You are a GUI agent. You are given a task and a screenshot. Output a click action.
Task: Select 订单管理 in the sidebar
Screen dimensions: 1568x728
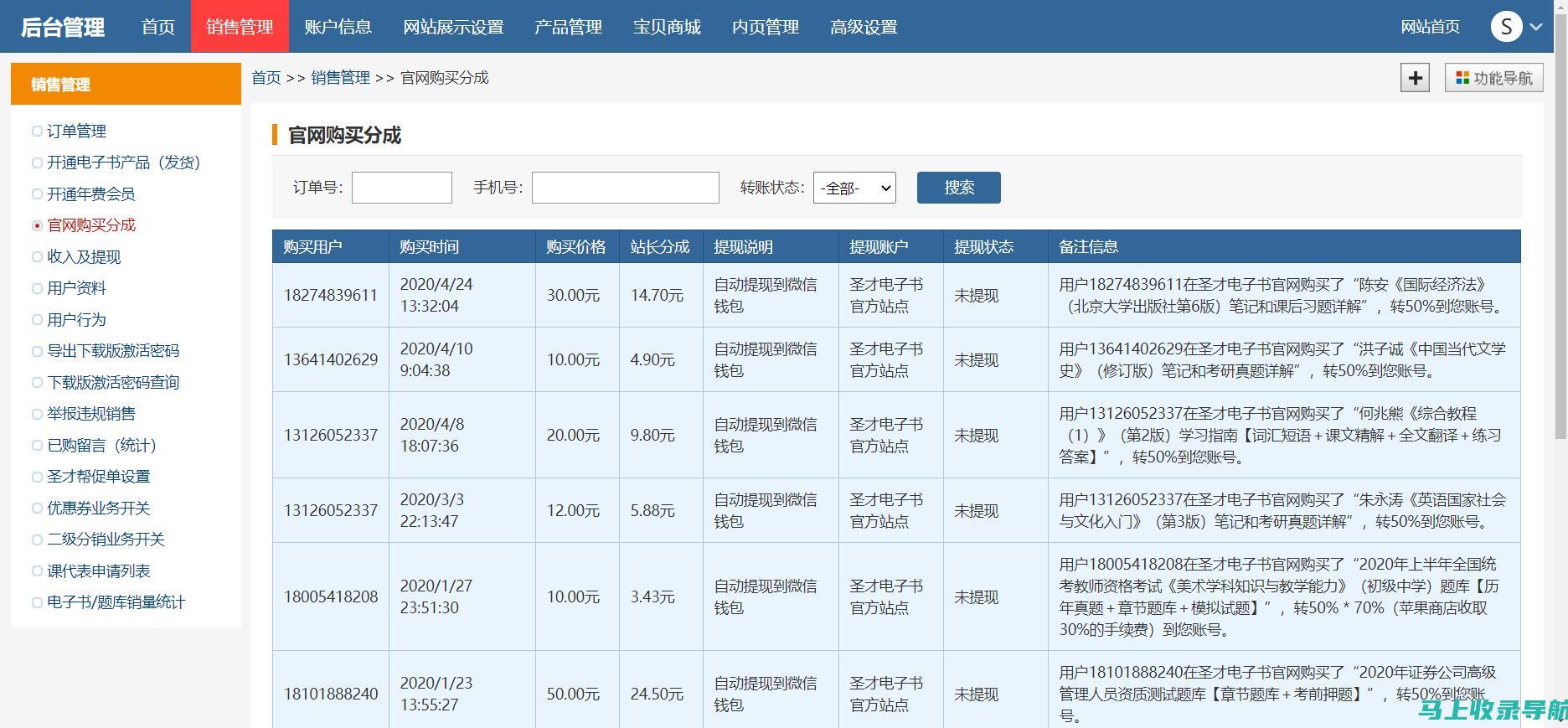point(76,131)
